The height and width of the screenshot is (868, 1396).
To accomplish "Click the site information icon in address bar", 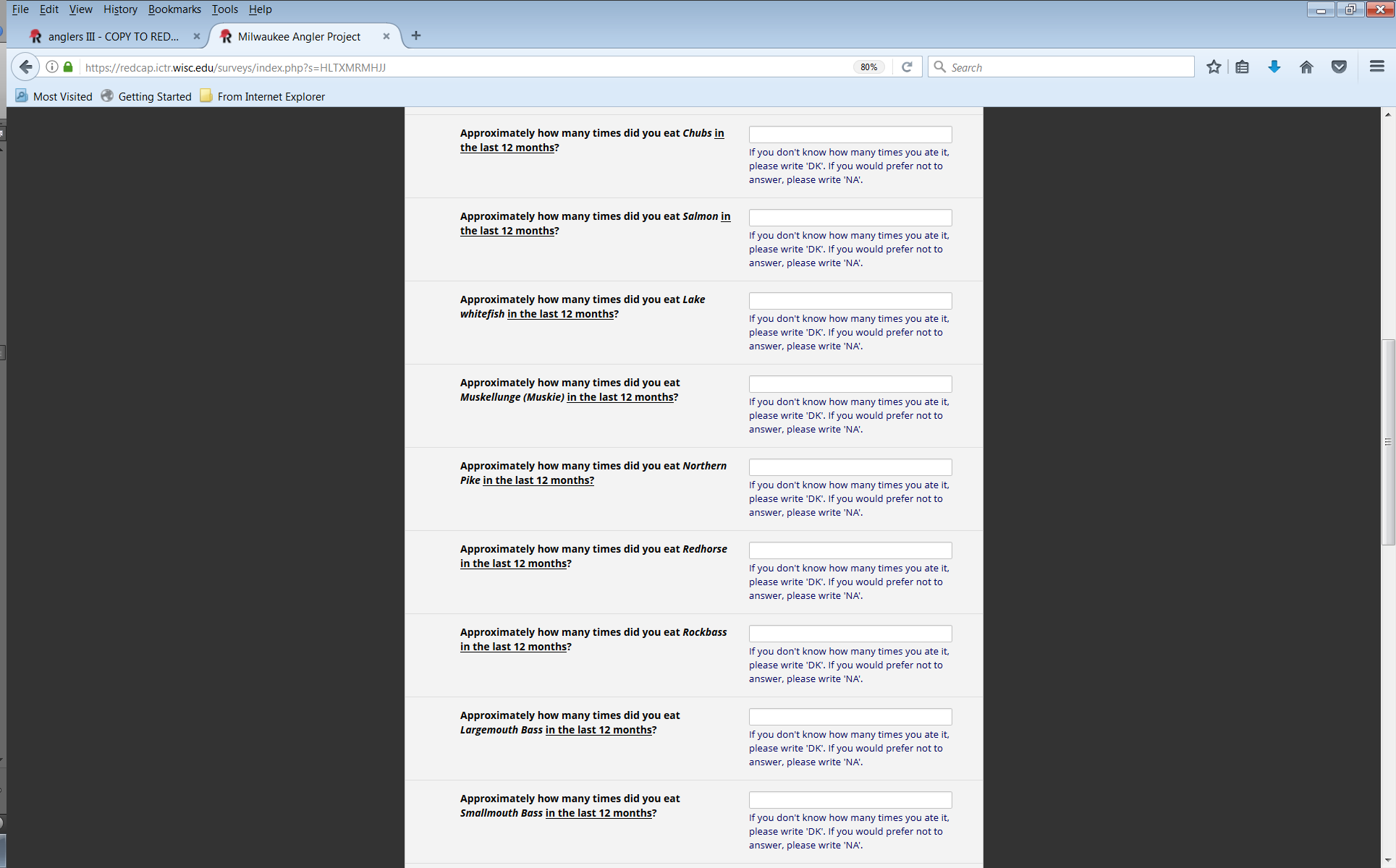I will click(52, 67).
